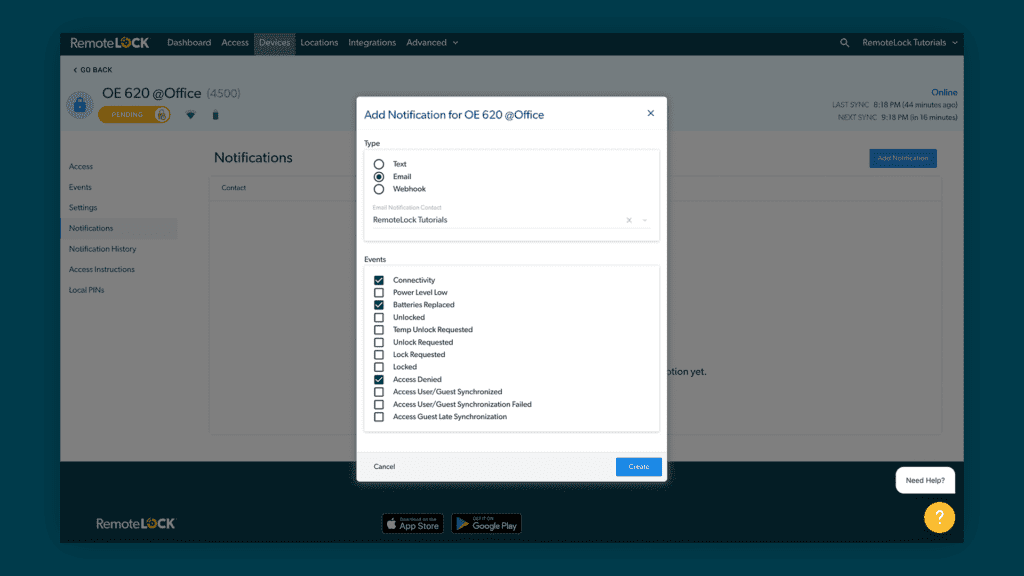Click the RemoteLock footer logo
1024x576 pixels.
(x=136, y=524)
